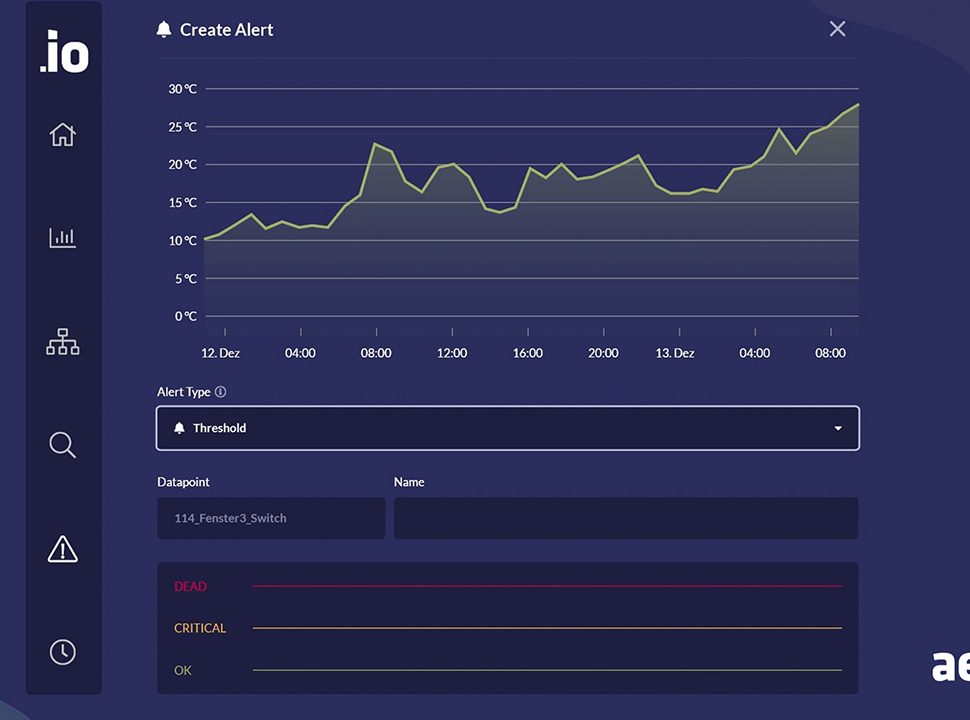Viewport: 970px width, 720px height.
Task: Open the magnifier search icon
Action: 62,445
